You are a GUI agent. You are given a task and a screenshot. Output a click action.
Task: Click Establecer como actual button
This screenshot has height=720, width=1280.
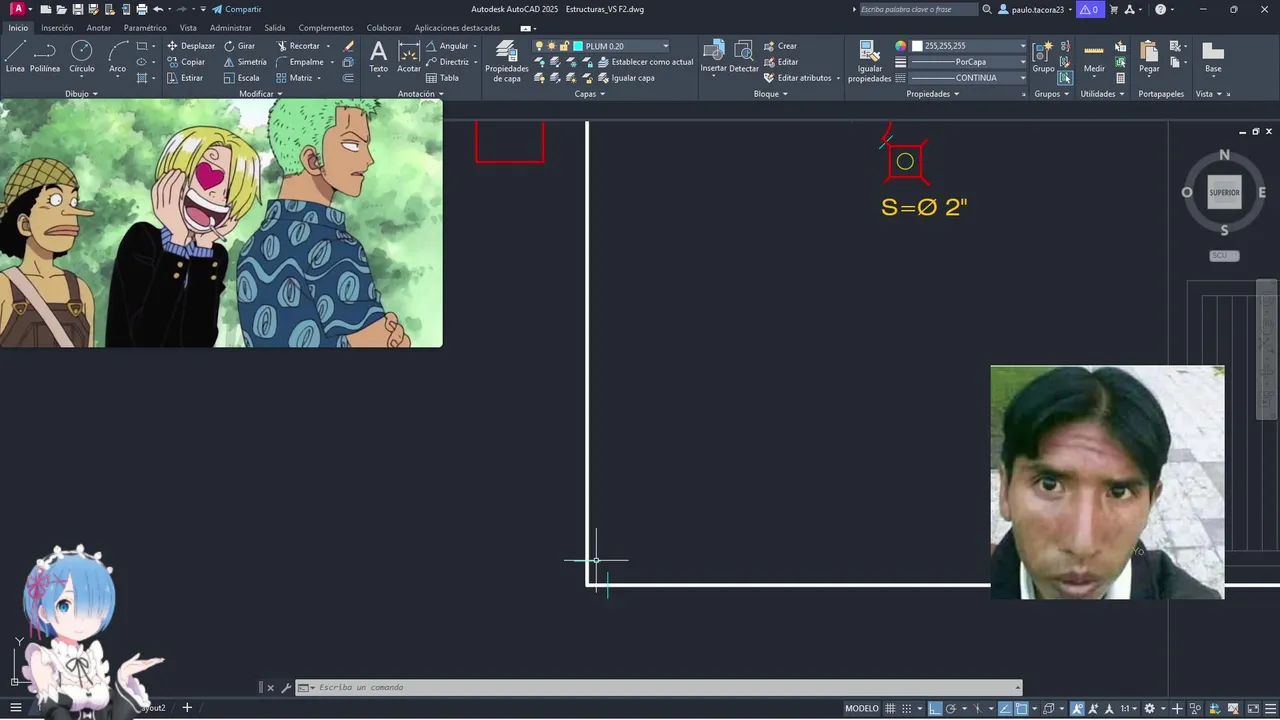(645, 62)
